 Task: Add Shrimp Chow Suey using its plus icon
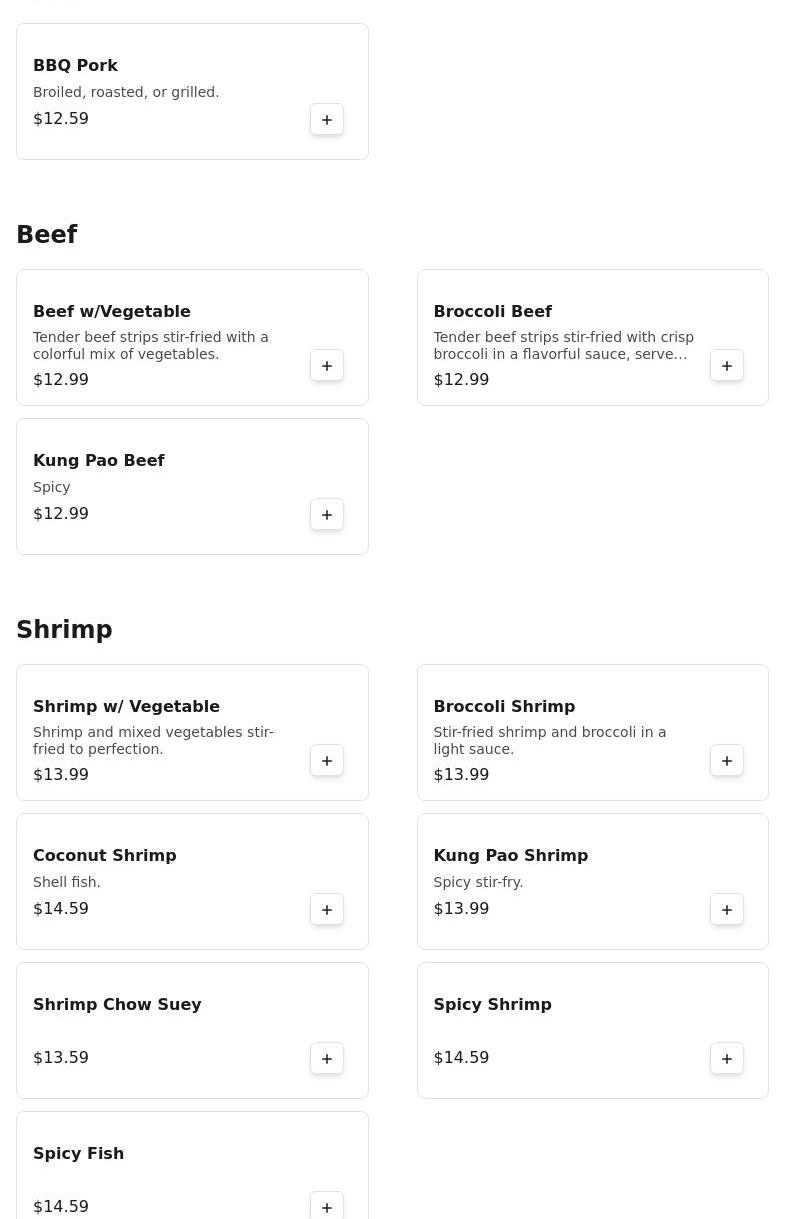click(327, 1059)
